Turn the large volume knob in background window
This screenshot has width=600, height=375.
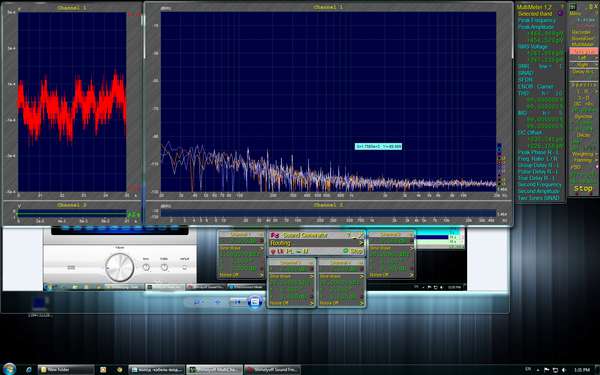120,267
